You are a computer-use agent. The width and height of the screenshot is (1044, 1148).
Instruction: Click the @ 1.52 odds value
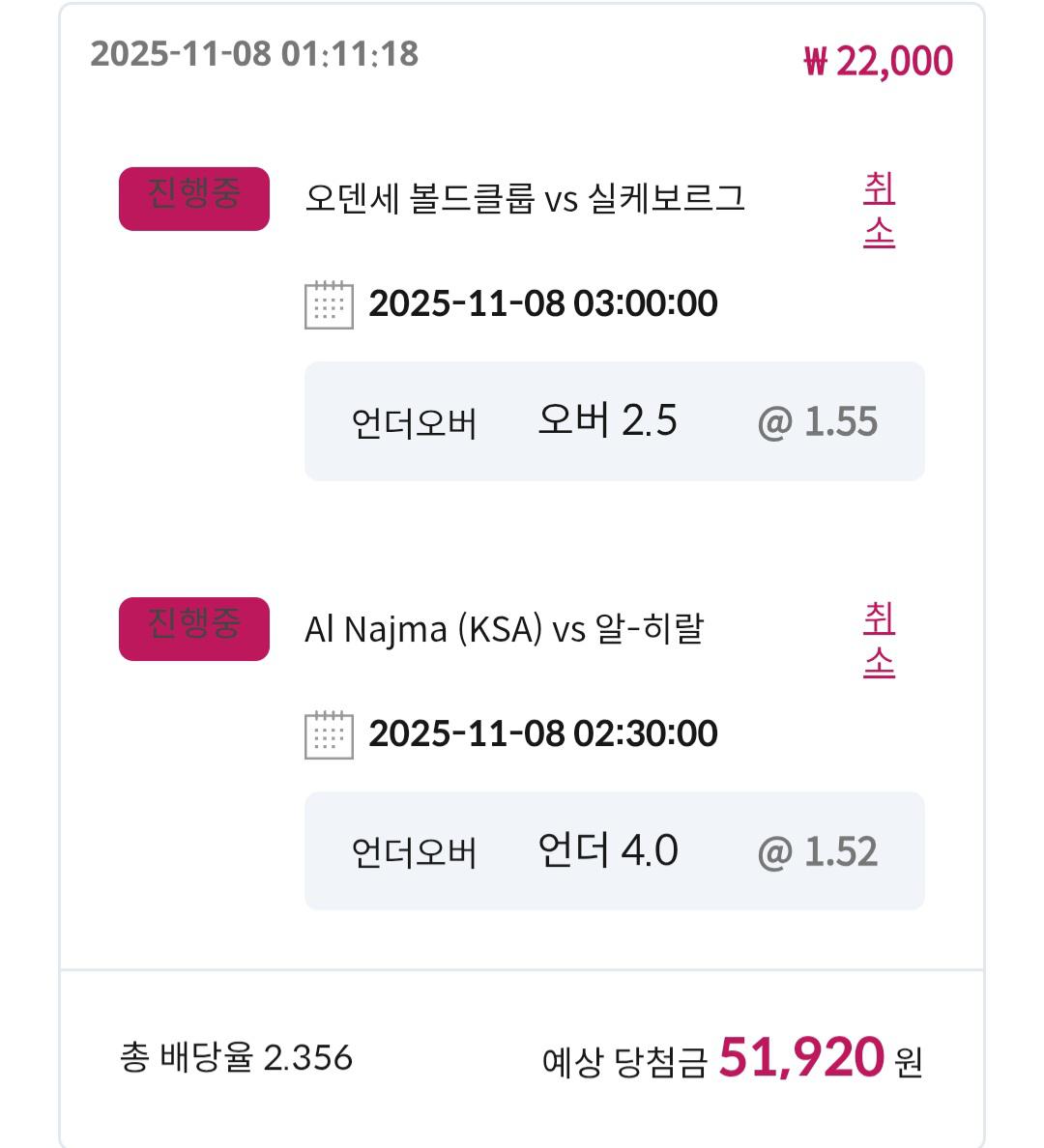818,852
